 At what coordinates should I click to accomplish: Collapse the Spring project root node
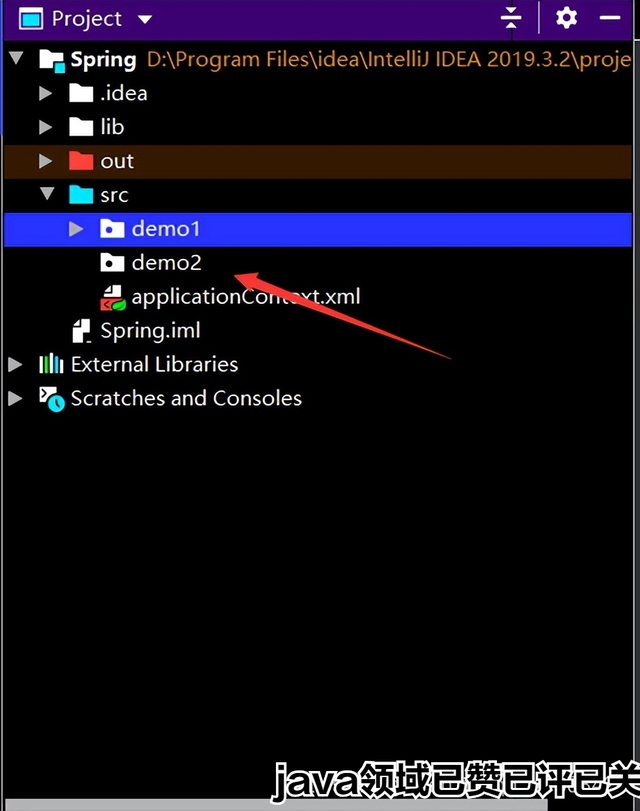[x=17, y=57]
